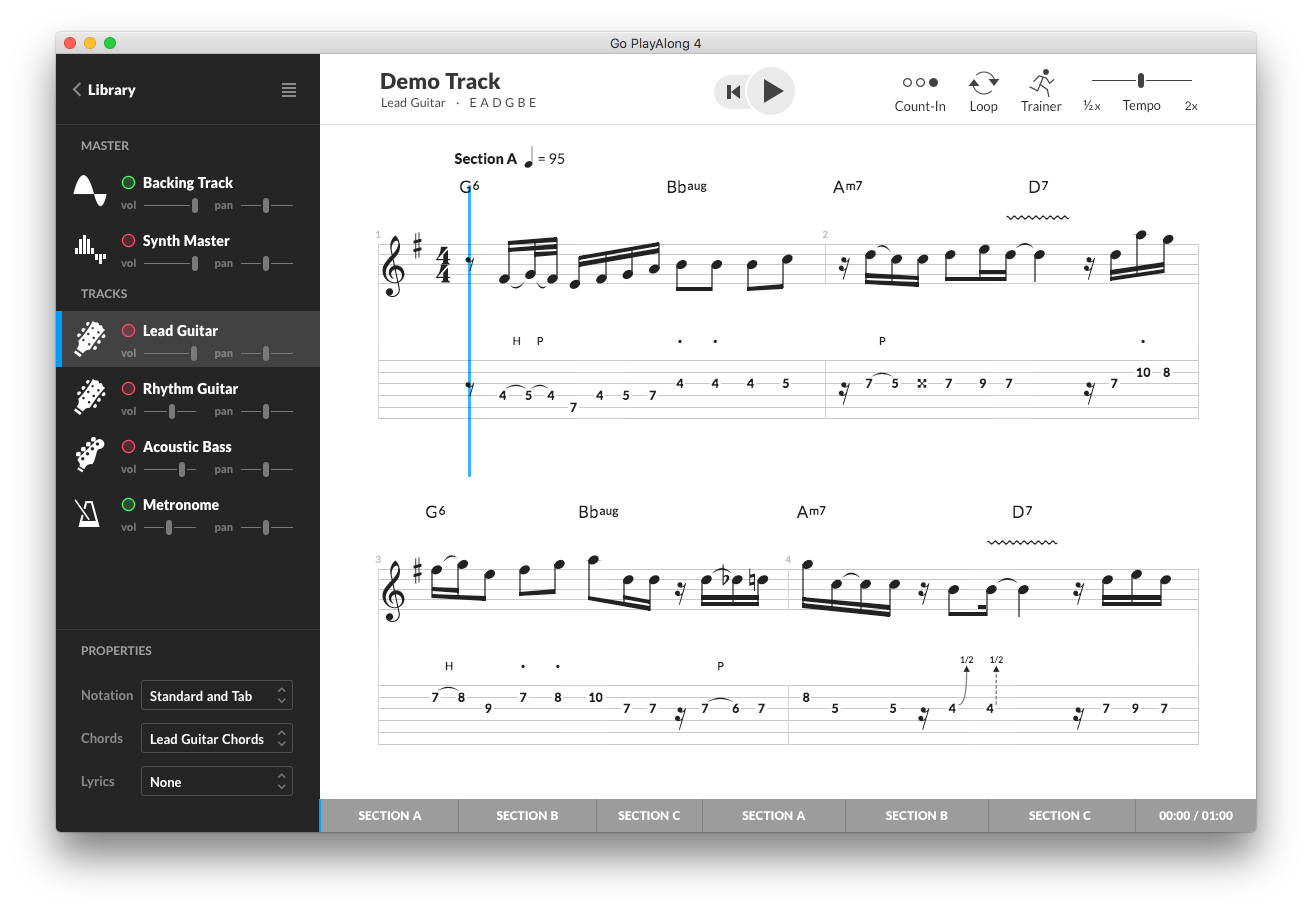Jump to the first SECTION A tab
This screenshot has width=1312, height=912.
coord(390,816)
